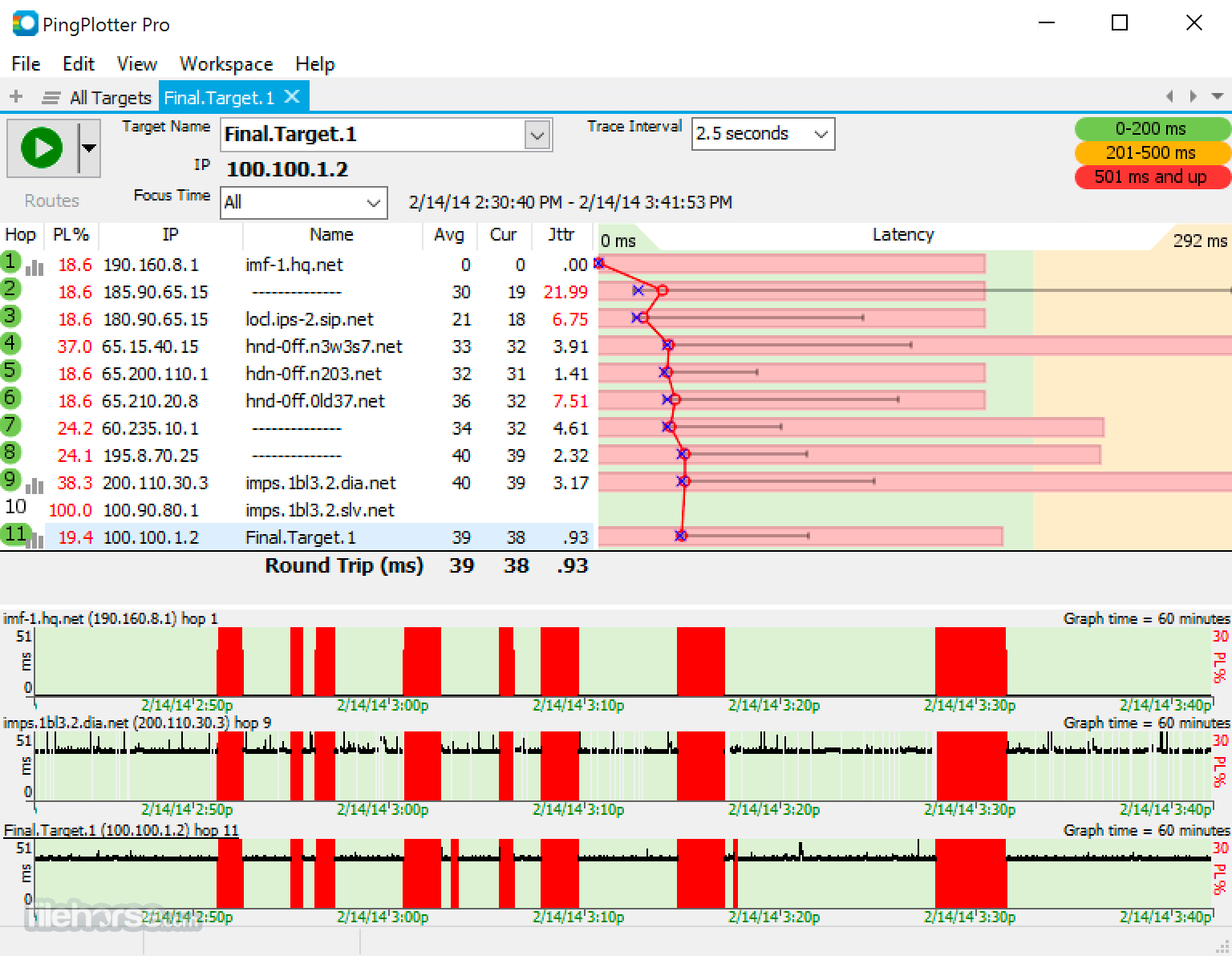Switch to the All Targets tab

click(111, 98)
